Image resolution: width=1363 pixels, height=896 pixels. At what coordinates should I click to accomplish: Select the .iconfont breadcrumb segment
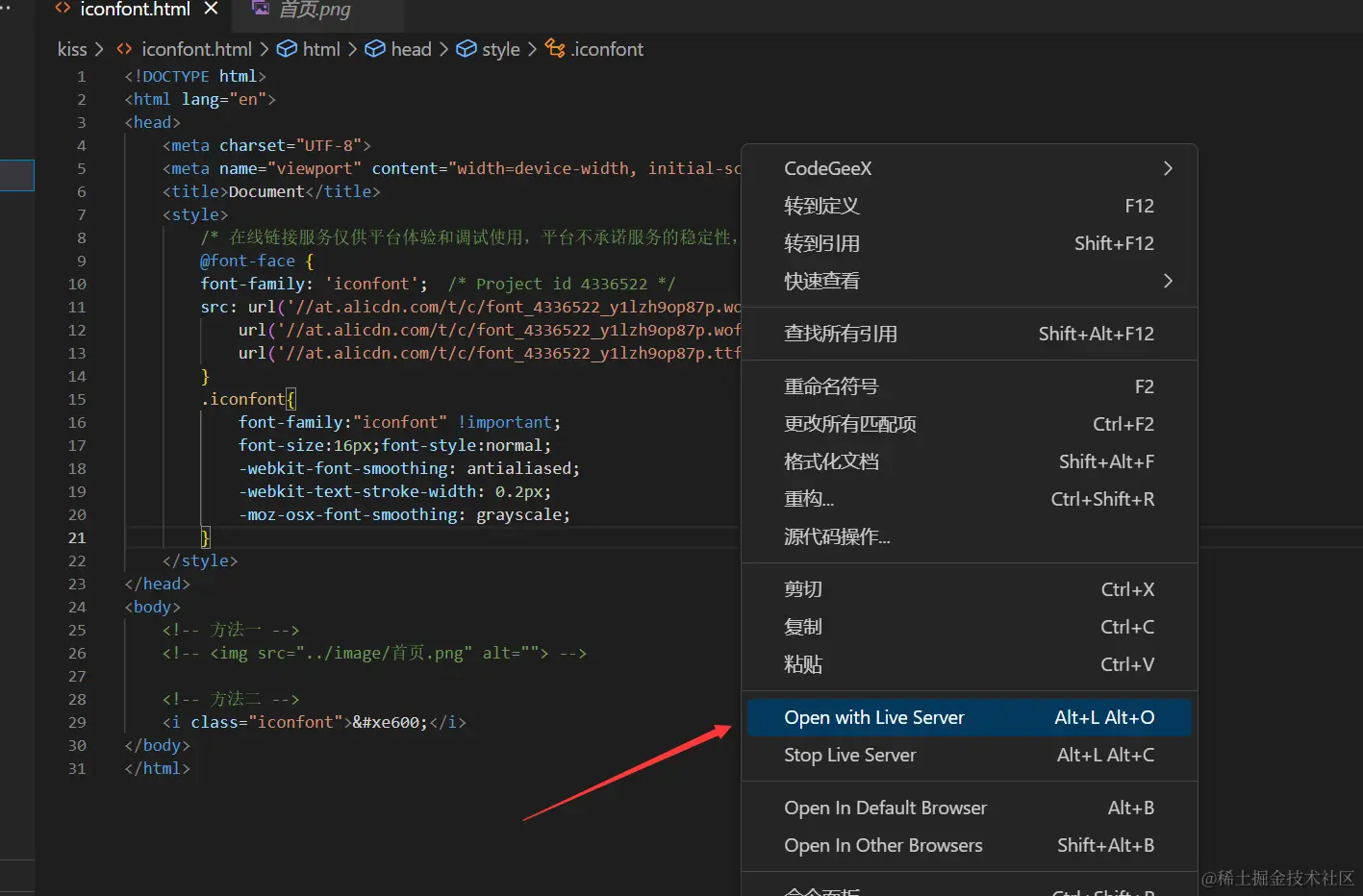click(607, 49)
